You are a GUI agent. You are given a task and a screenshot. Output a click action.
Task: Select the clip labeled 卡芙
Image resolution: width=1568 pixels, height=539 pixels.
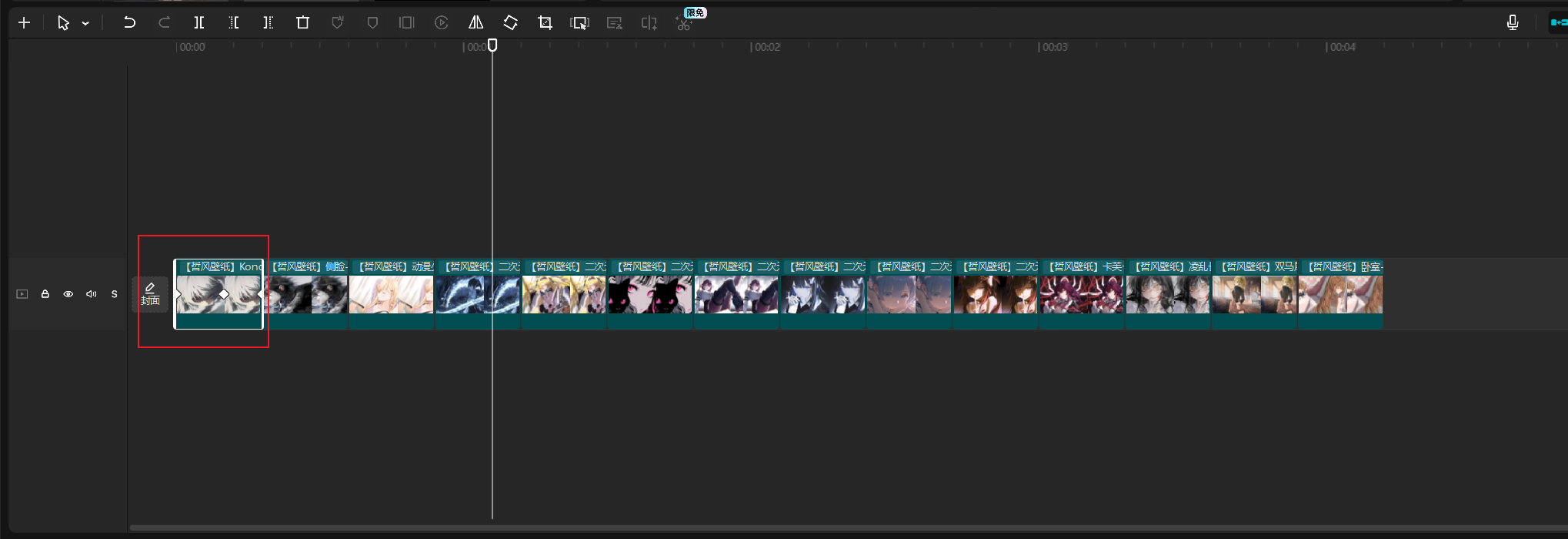pyautogui.click(x=1082, y=294)
